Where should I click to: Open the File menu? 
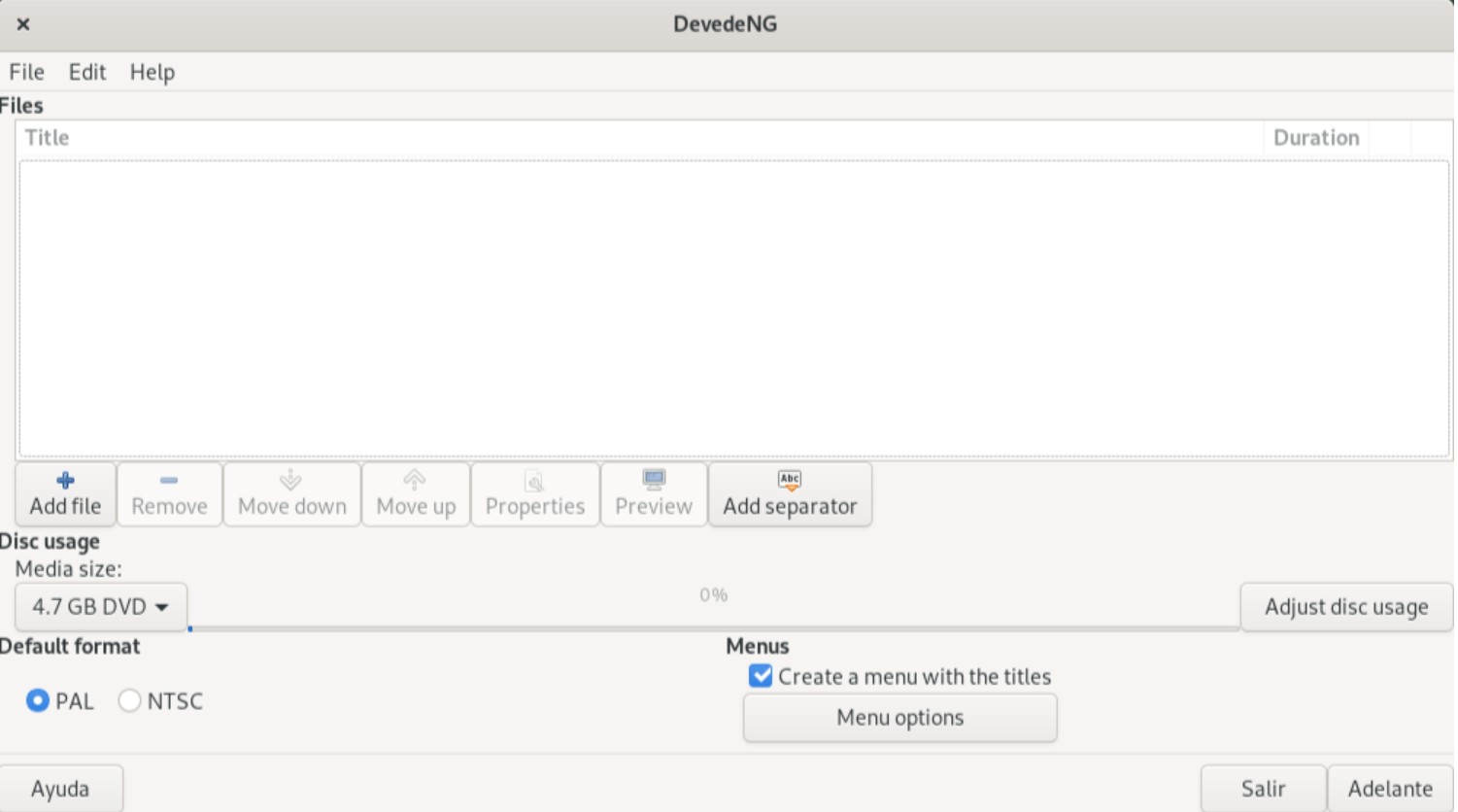pyautogui.click(x=25, y=72)
